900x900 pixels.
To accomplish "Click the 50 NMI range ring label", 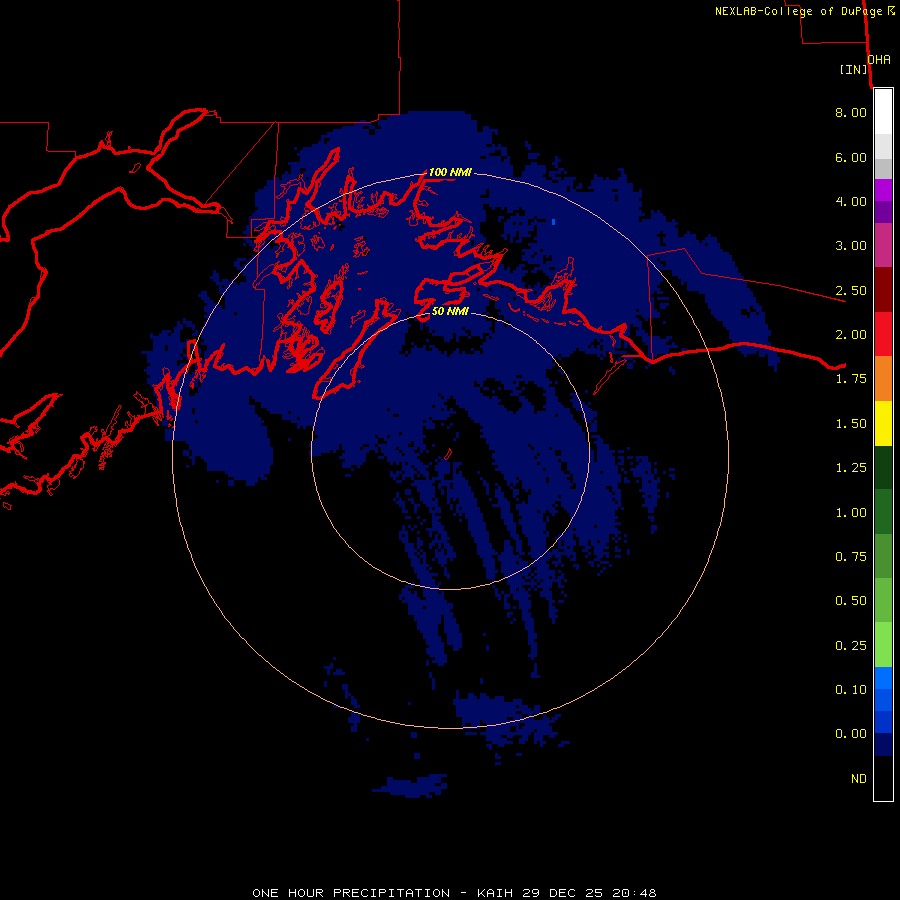I will (x=450, y=312).
